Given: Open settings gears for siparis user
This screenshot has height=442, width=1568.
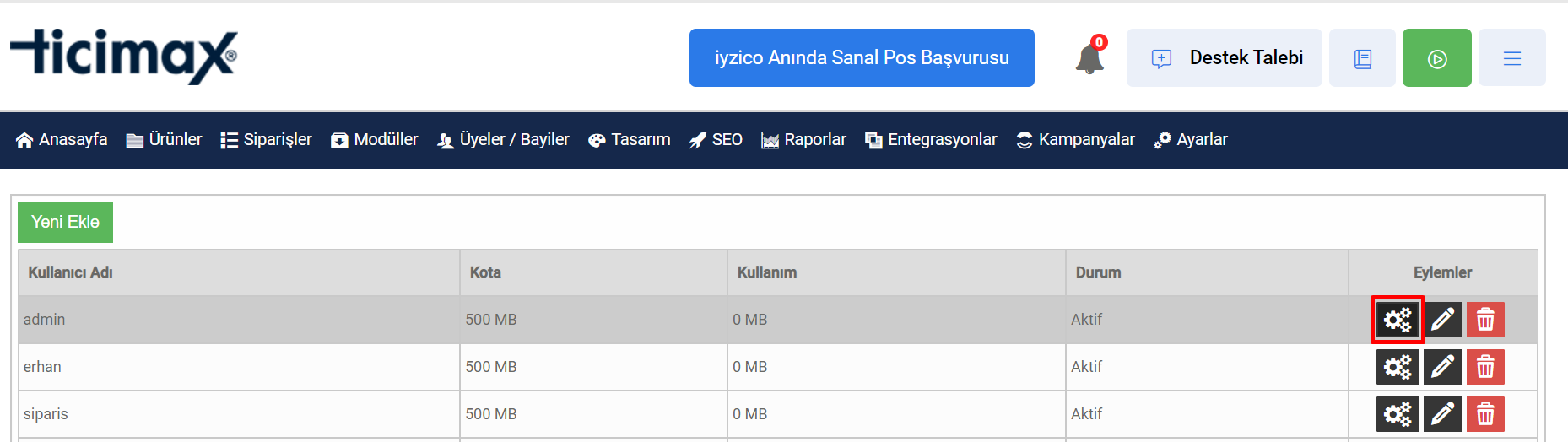Looking at the screenshot, I should (x=1398, y=414).
